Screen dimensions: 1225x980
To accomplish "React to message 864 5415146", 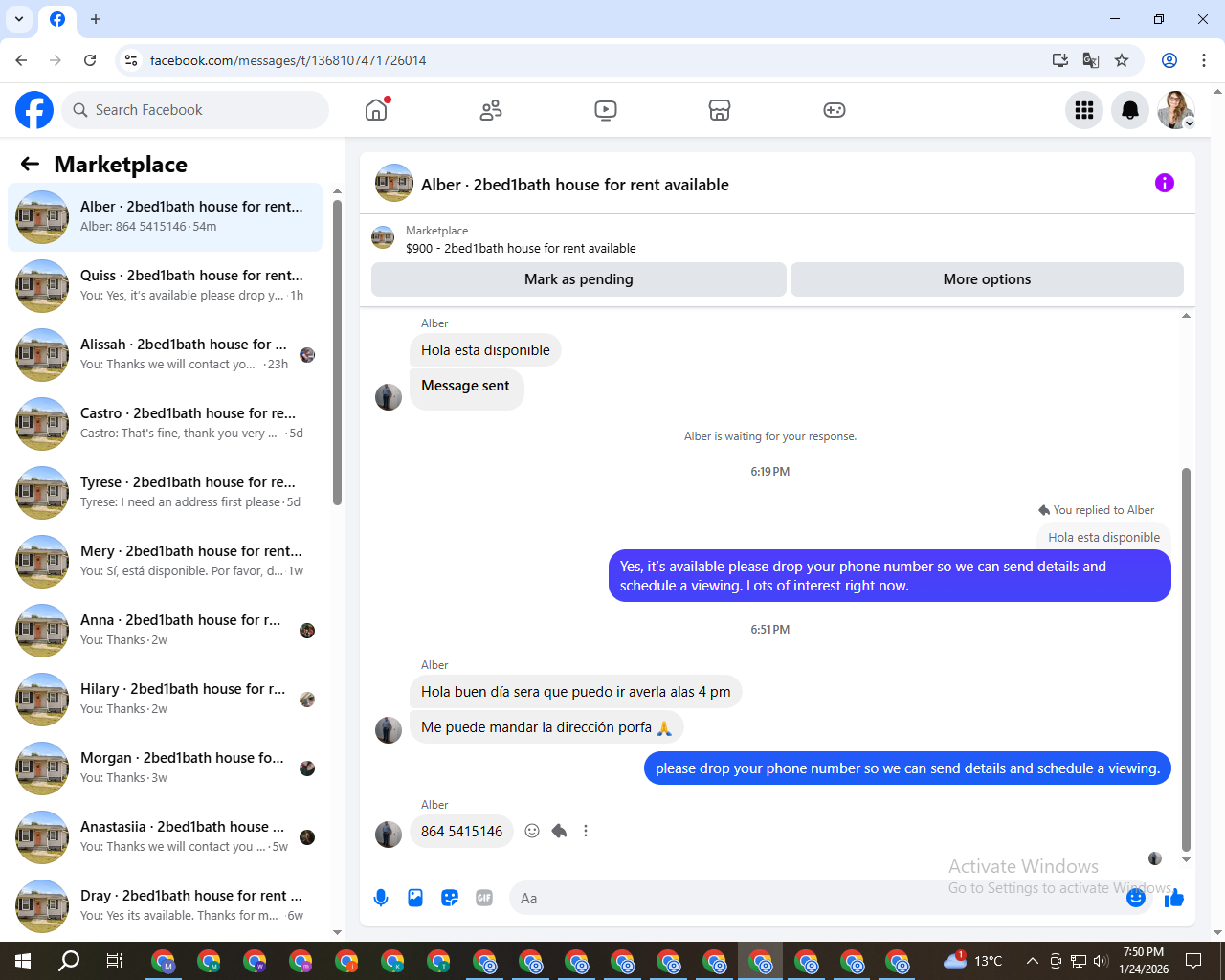I will 532,831.
